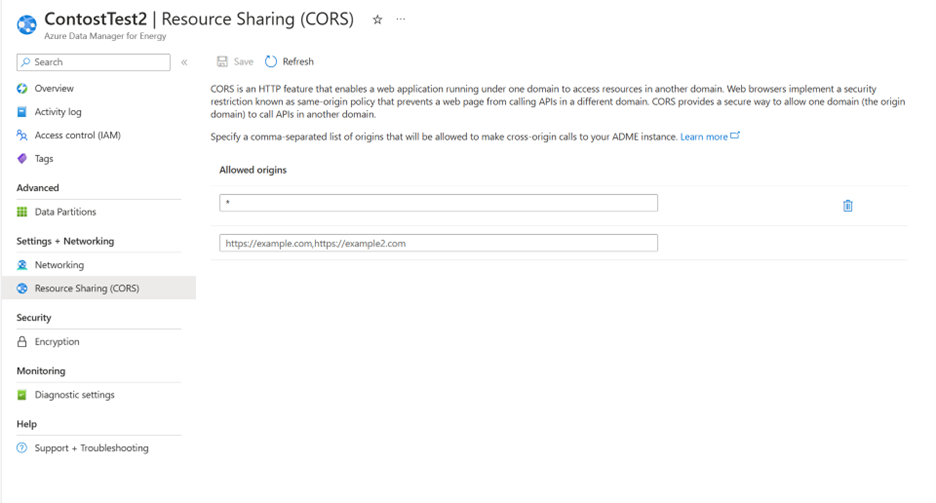Viewport: 936px width, 503px height.
Task: Open the Activity log page
Action: click(x=57, y=112)
